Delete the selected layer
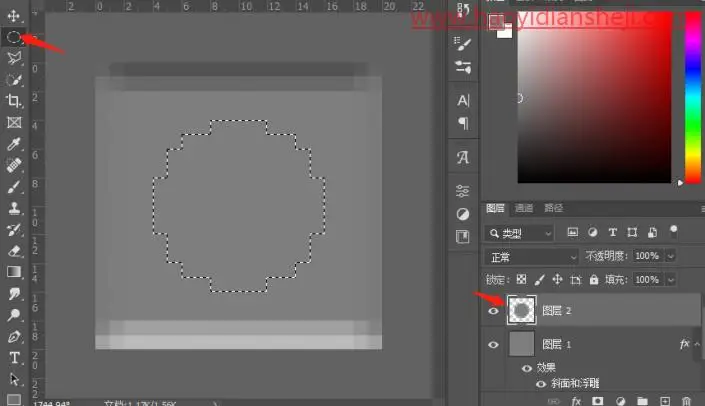Viewport: 705px width, 406px height. click(686, 401)
